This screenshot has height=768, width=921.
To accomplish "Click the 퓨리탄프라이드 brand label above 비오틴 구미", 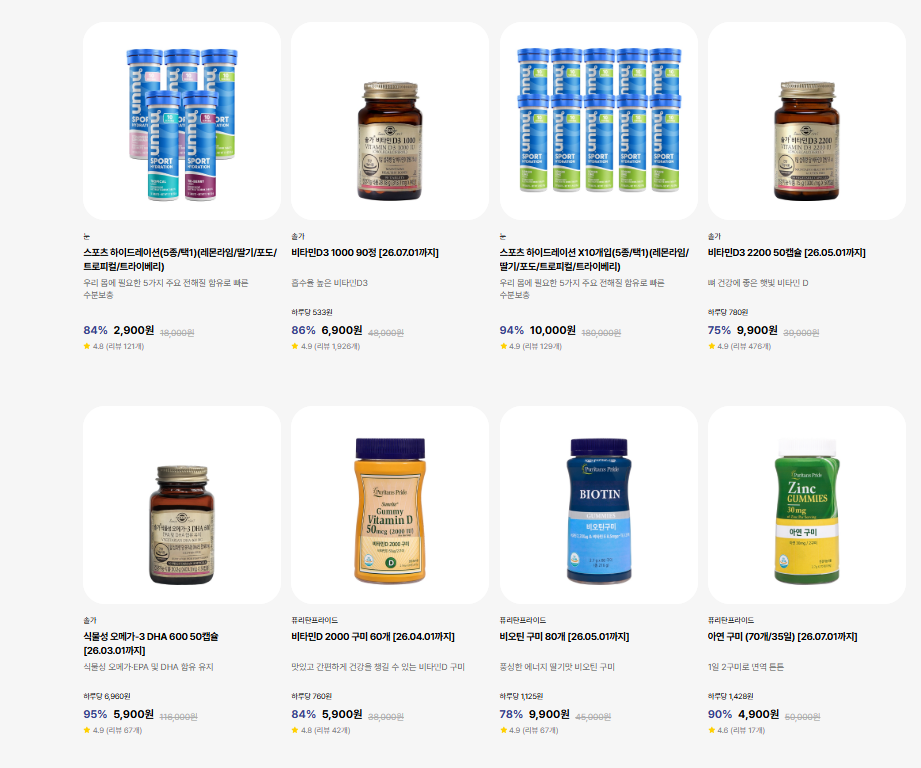I will pos(523,620).
